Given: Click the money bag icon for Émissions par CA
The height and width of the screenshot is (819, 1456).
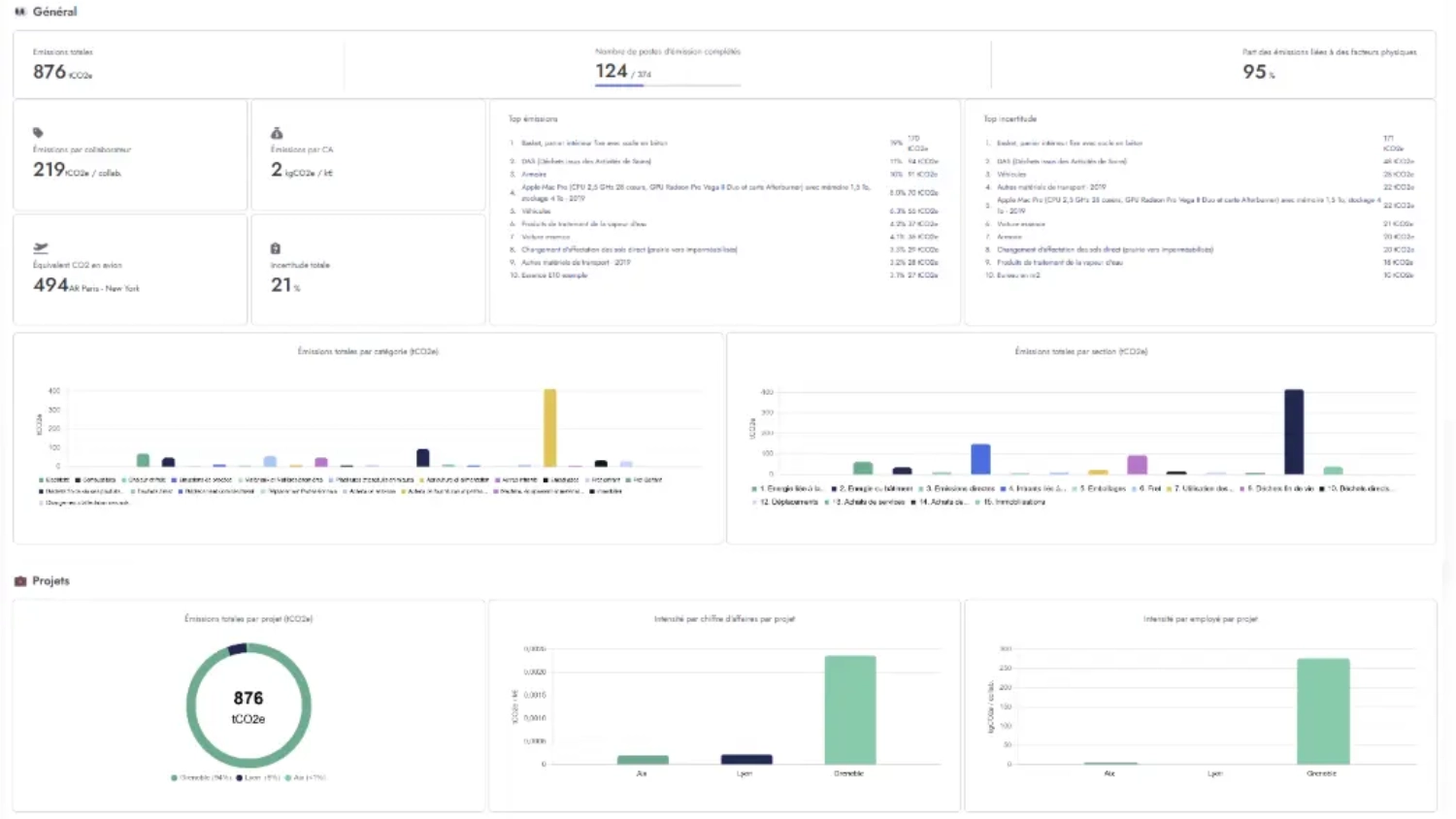Looking at the screenshot, I should click(277, 133).
